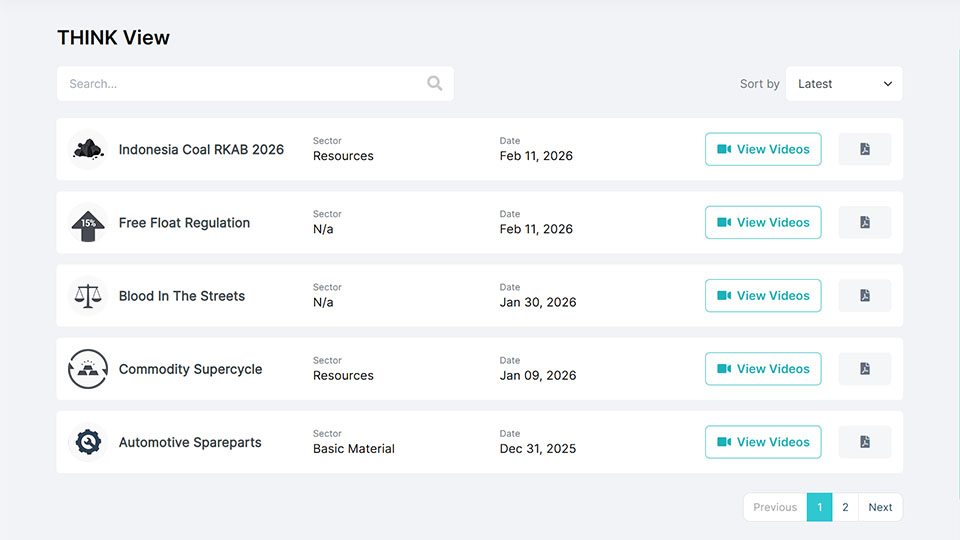This screenshot has height=540, width=960.
Task: Download Free Float Regulation PDF file
Action: tap(864, 222)
